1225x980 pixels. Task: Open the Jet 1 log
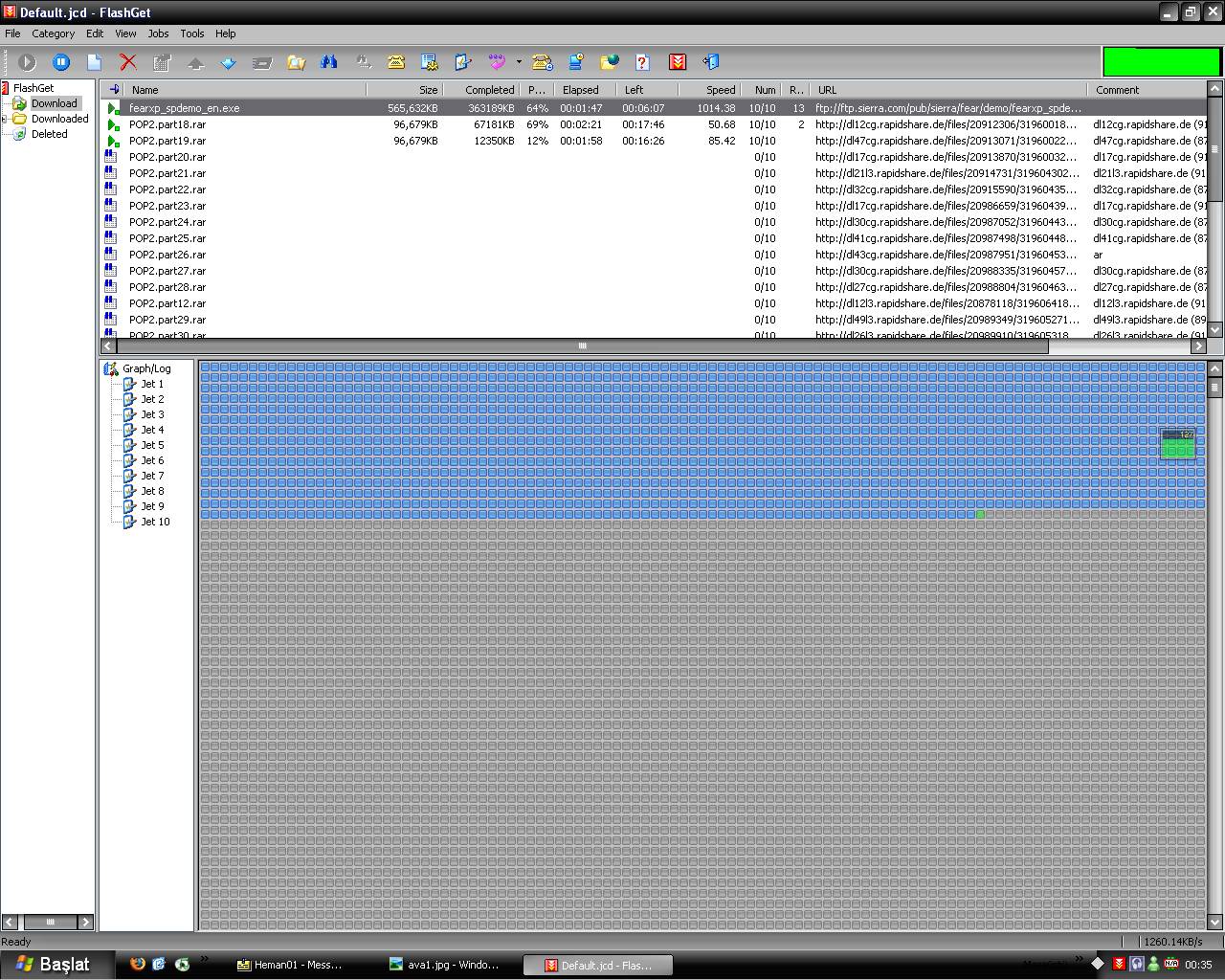[152, 384]
